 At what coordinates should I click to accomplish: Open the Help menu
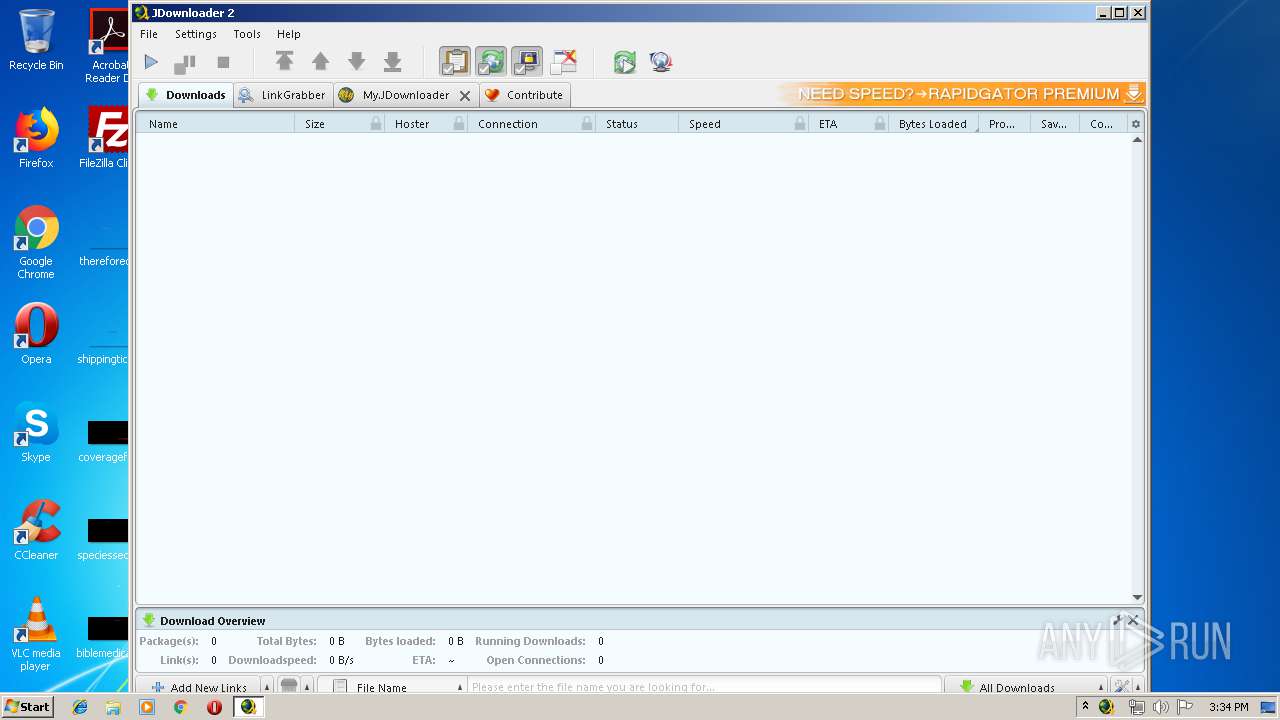(x=289, y=34)
